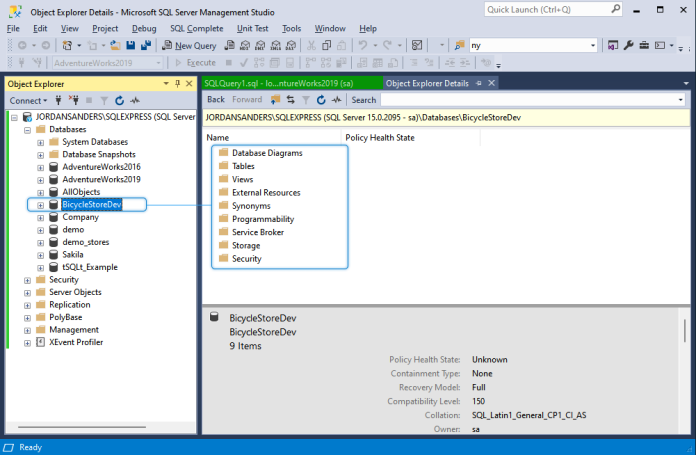This screenshot has height=455, width=696.
Task: Click the Activity Monitor icon
Action: [417, 45]
